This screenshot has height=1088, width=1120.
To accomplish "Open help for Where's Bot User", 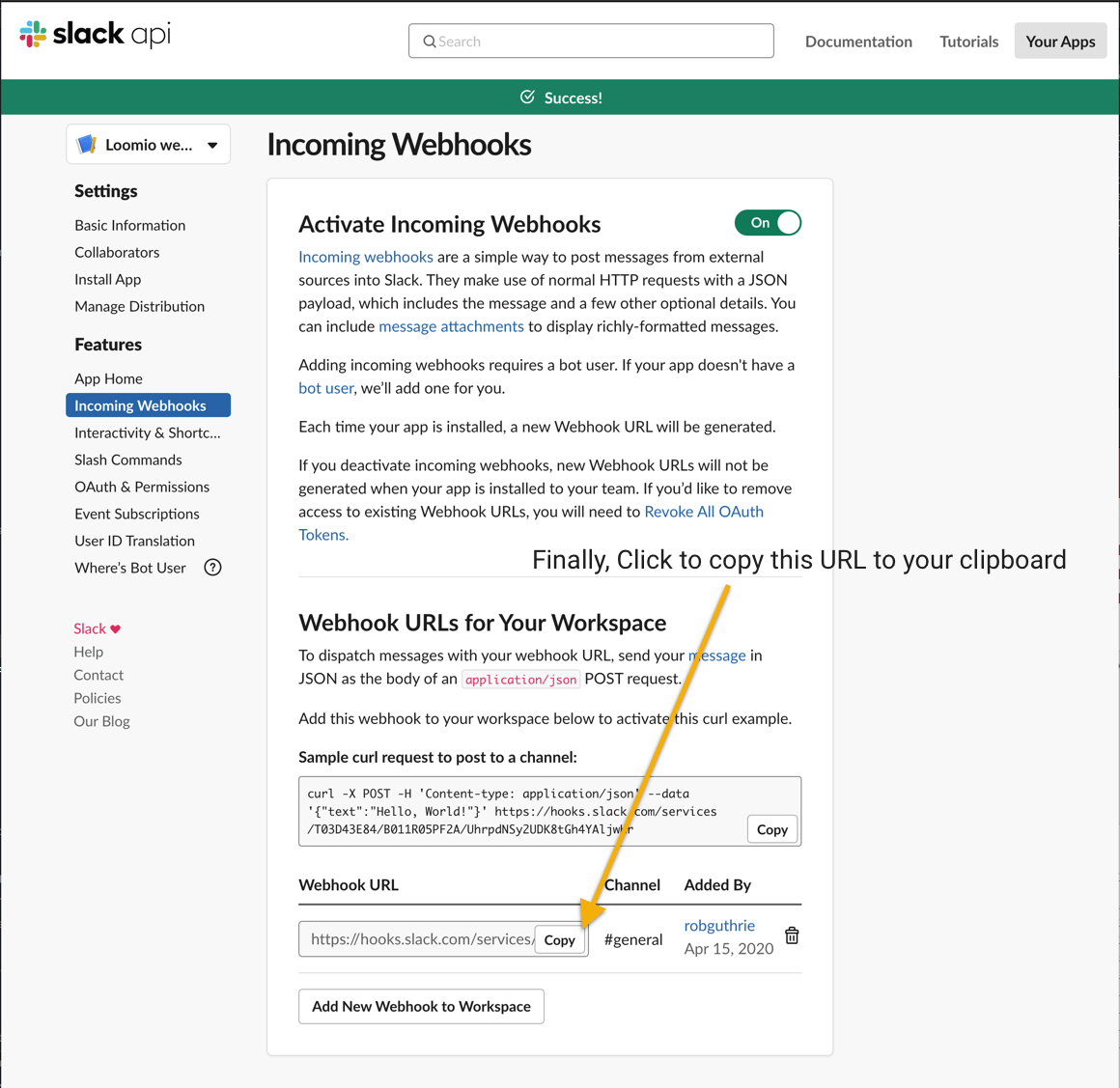I will tap(212, 568).
